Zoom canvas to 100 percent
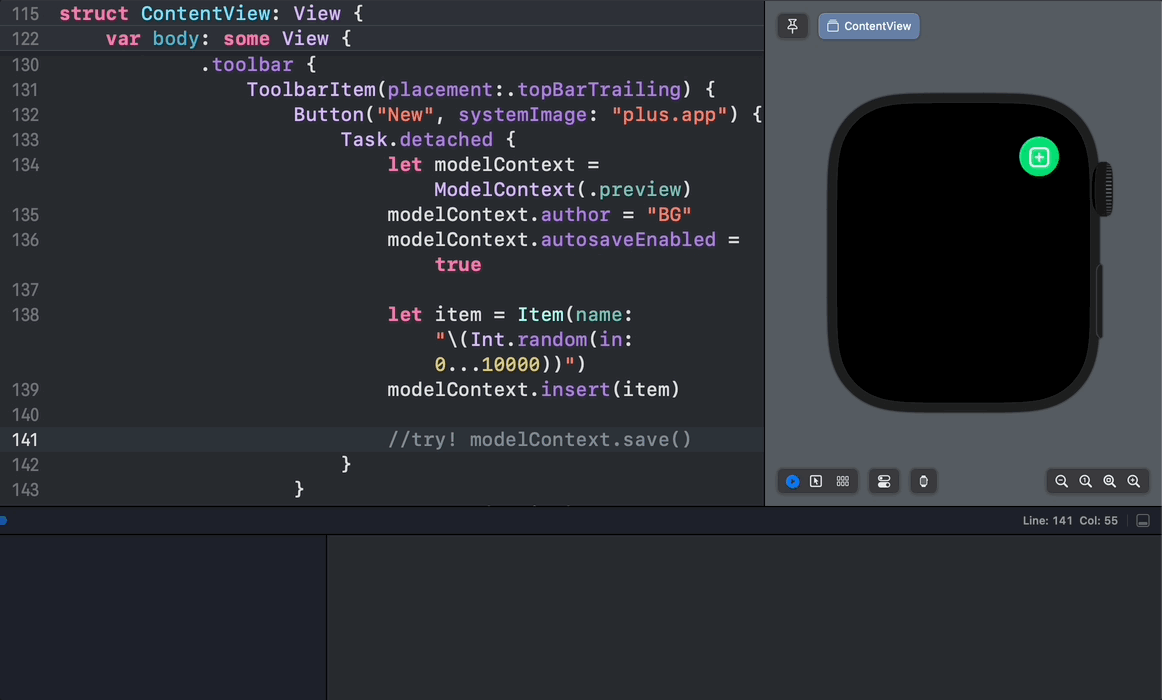Image resolution: width=1162 pixels, height=700 pixels. (x=1086, y=481)
